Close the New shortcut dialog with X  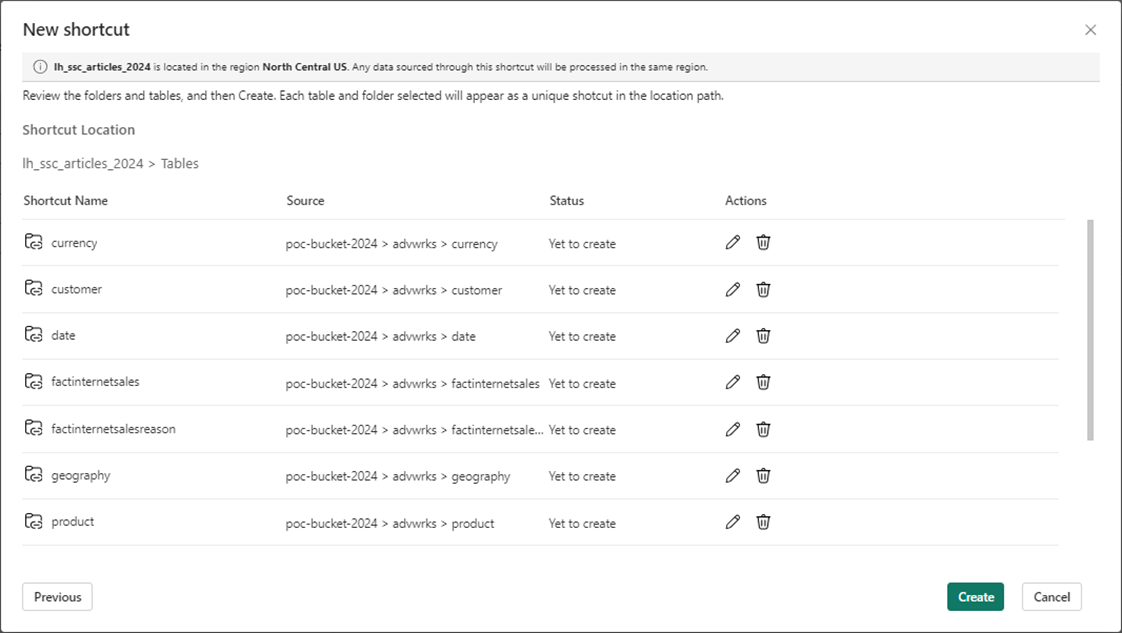[1090, 30]
